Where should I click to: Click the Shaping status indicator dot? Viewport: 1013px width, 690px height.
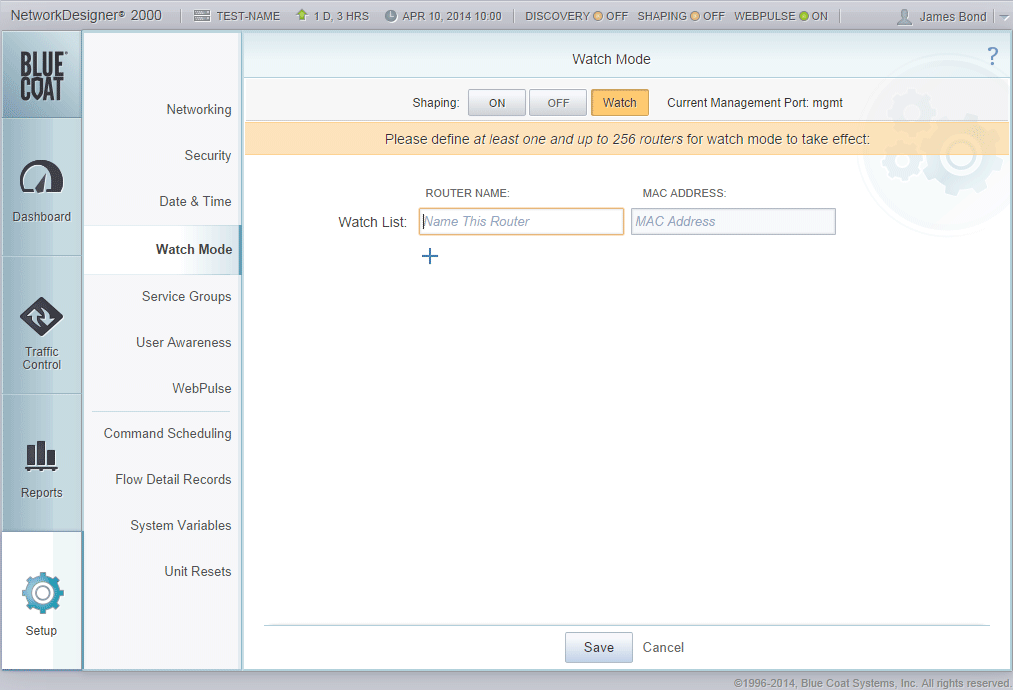pos(694,16)
